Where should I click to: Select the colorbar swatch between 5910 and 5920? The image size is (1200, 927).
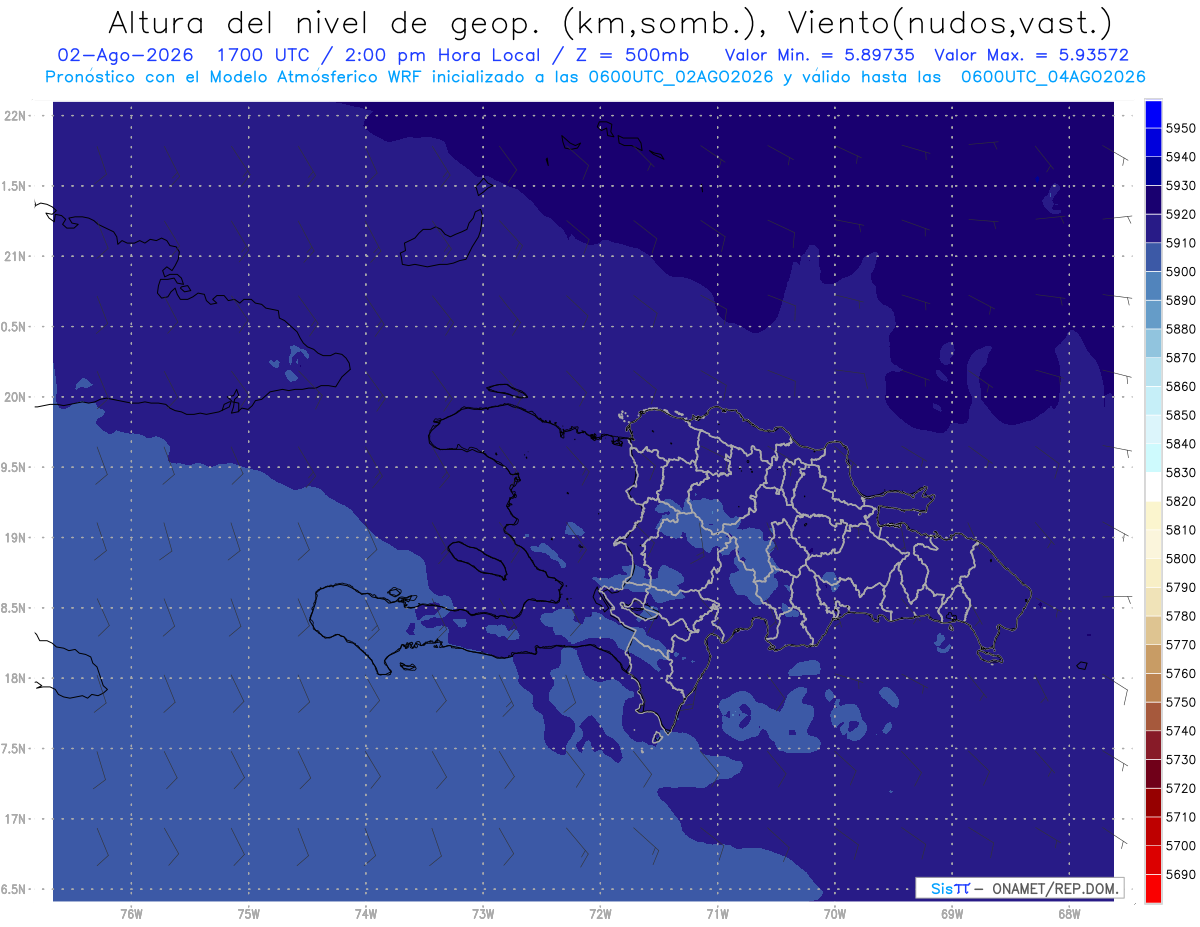click(1153, 228)
